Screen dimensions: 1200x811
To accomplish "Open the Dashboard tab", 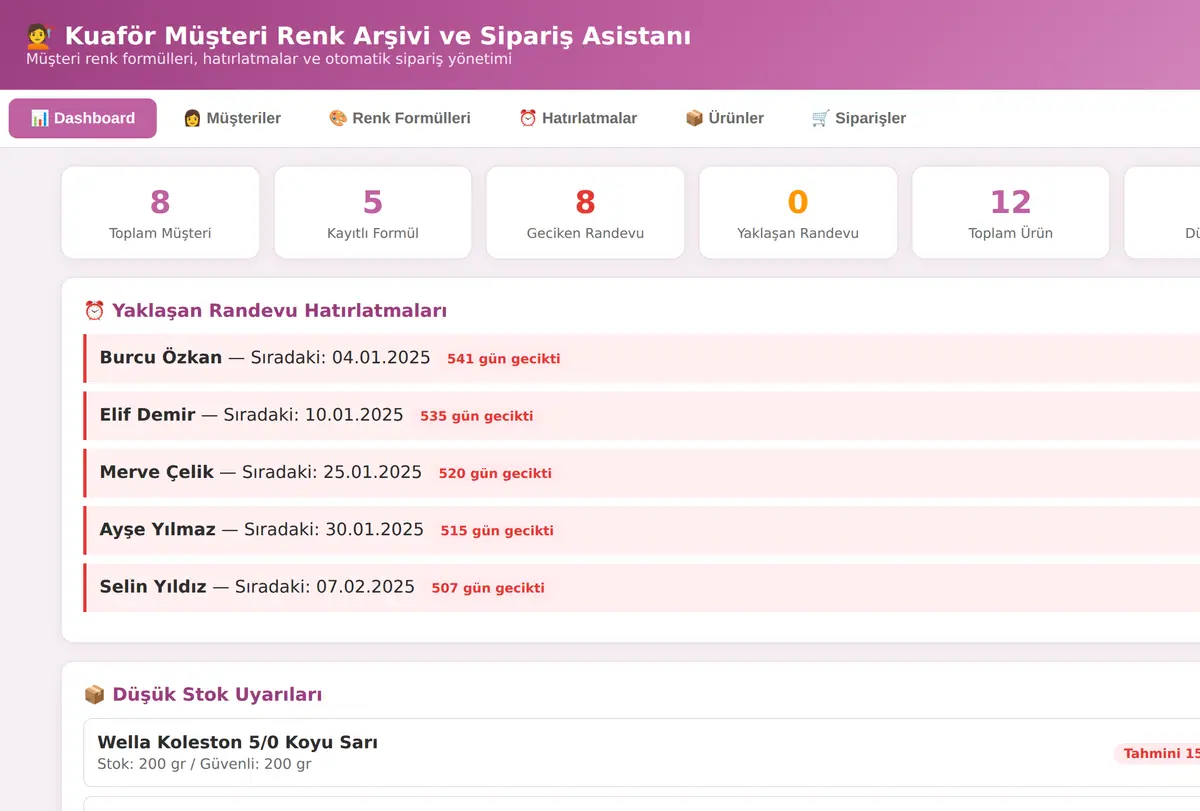I will tap(83, 118).
